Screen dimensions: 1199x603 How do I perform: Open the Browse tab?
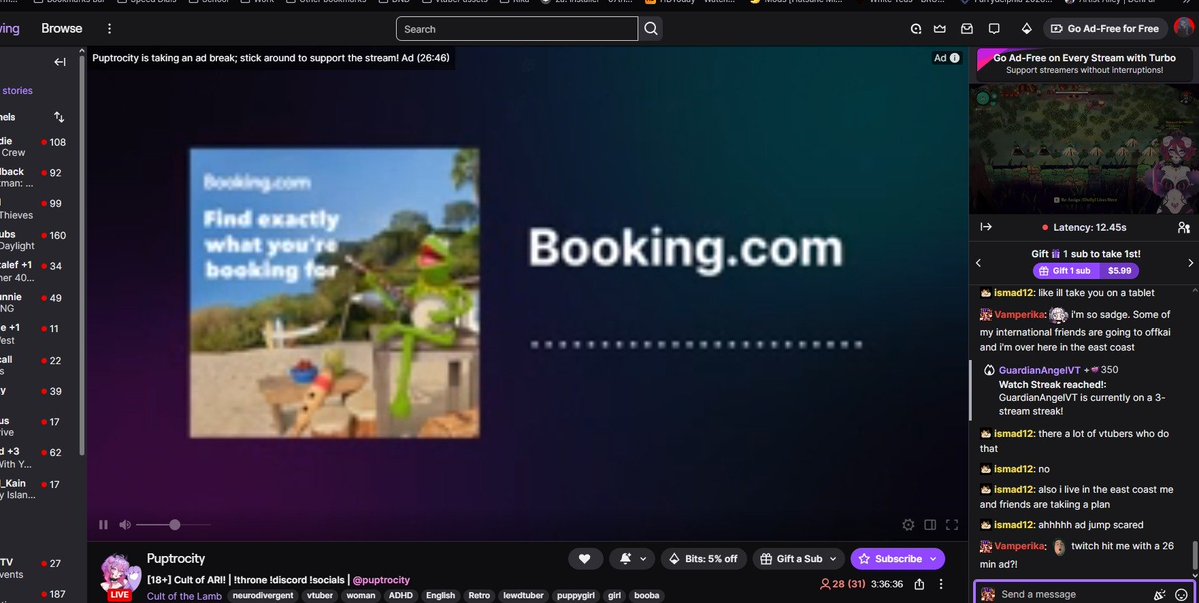click(61, 28)
